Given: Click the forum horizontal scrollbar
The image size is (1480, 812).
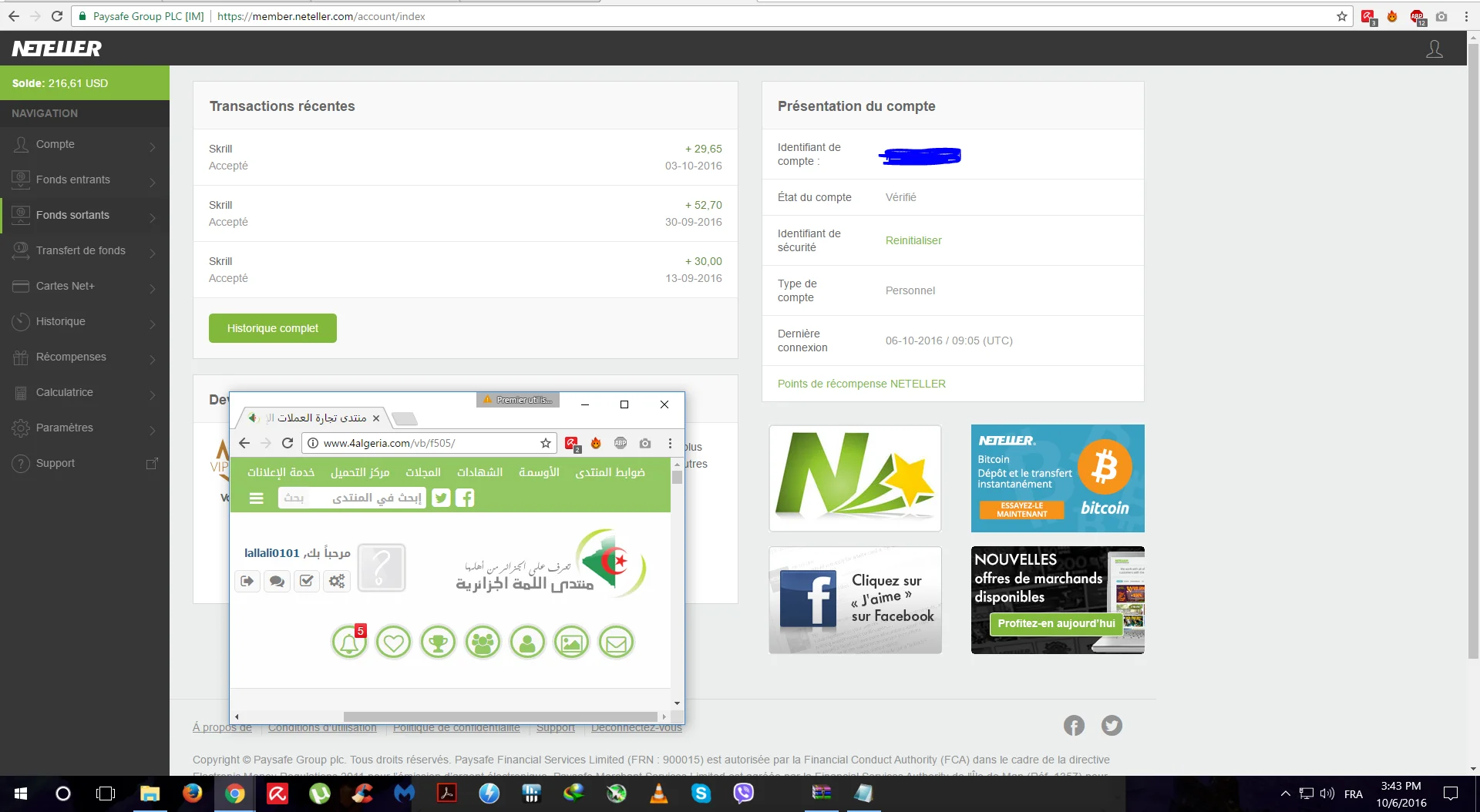Looking at the screenshot, I should (499, 716).
